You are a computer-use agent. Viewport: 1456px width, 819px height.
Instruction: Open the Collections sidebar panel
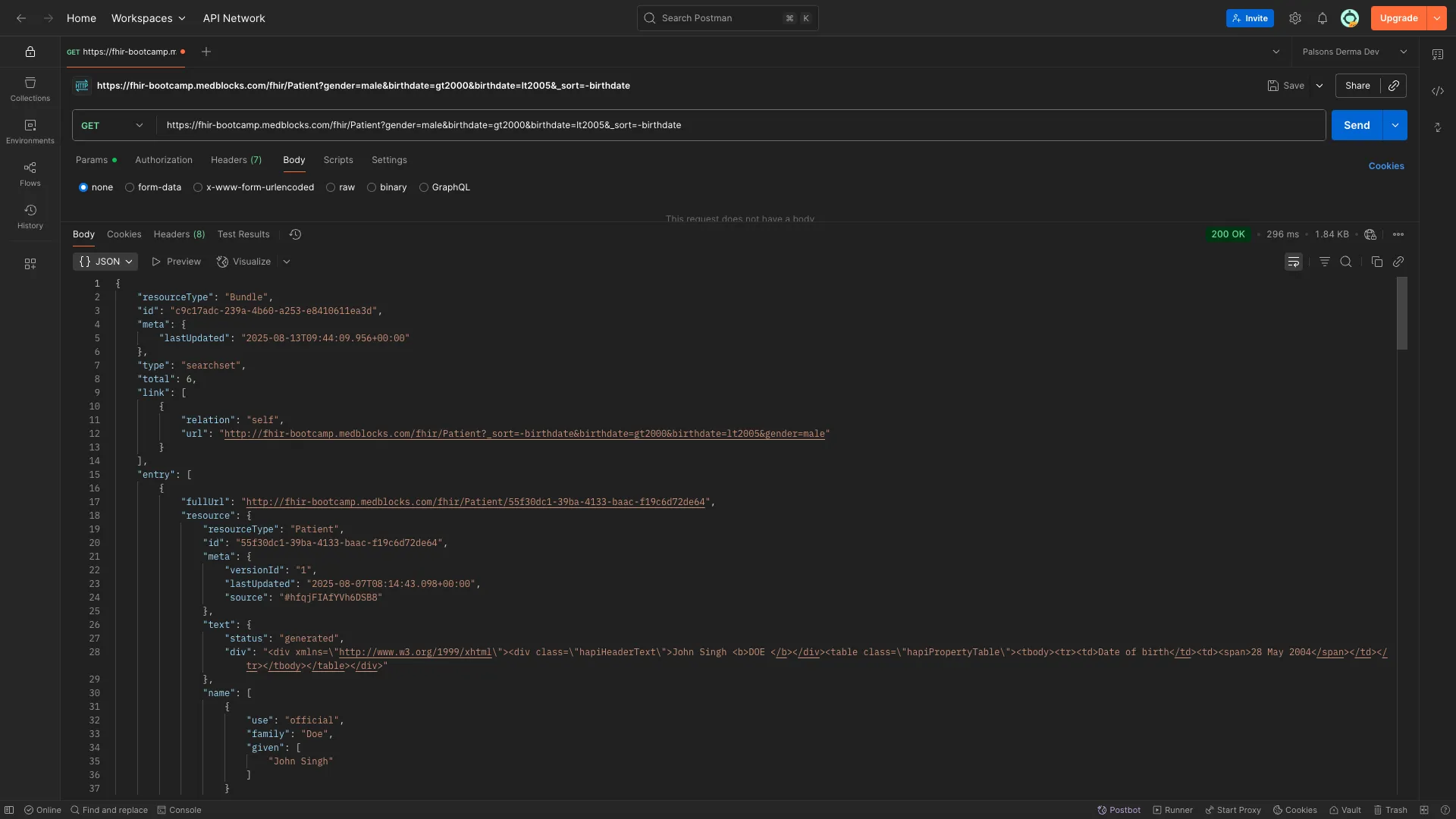[30, 89]
